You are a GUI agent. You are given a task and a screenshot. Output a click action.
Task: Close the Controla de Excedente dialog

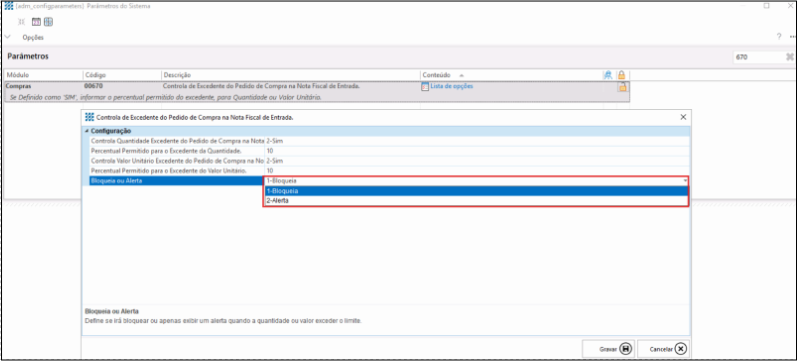point(683,117)
